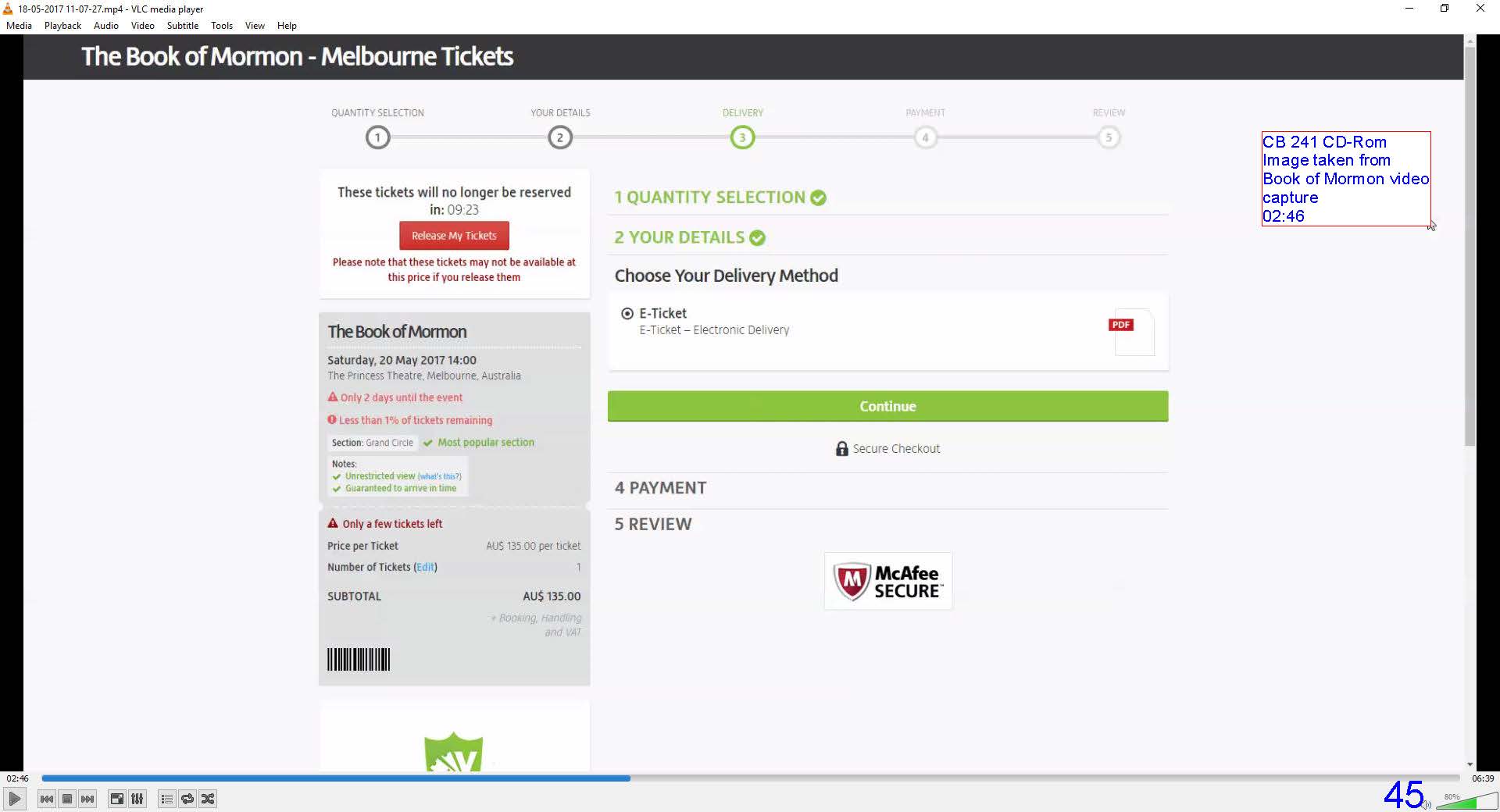Click step 4 Payment circle
This screenshot has height=812, width=1500.
pyautogui.click(x=925, y=138)
